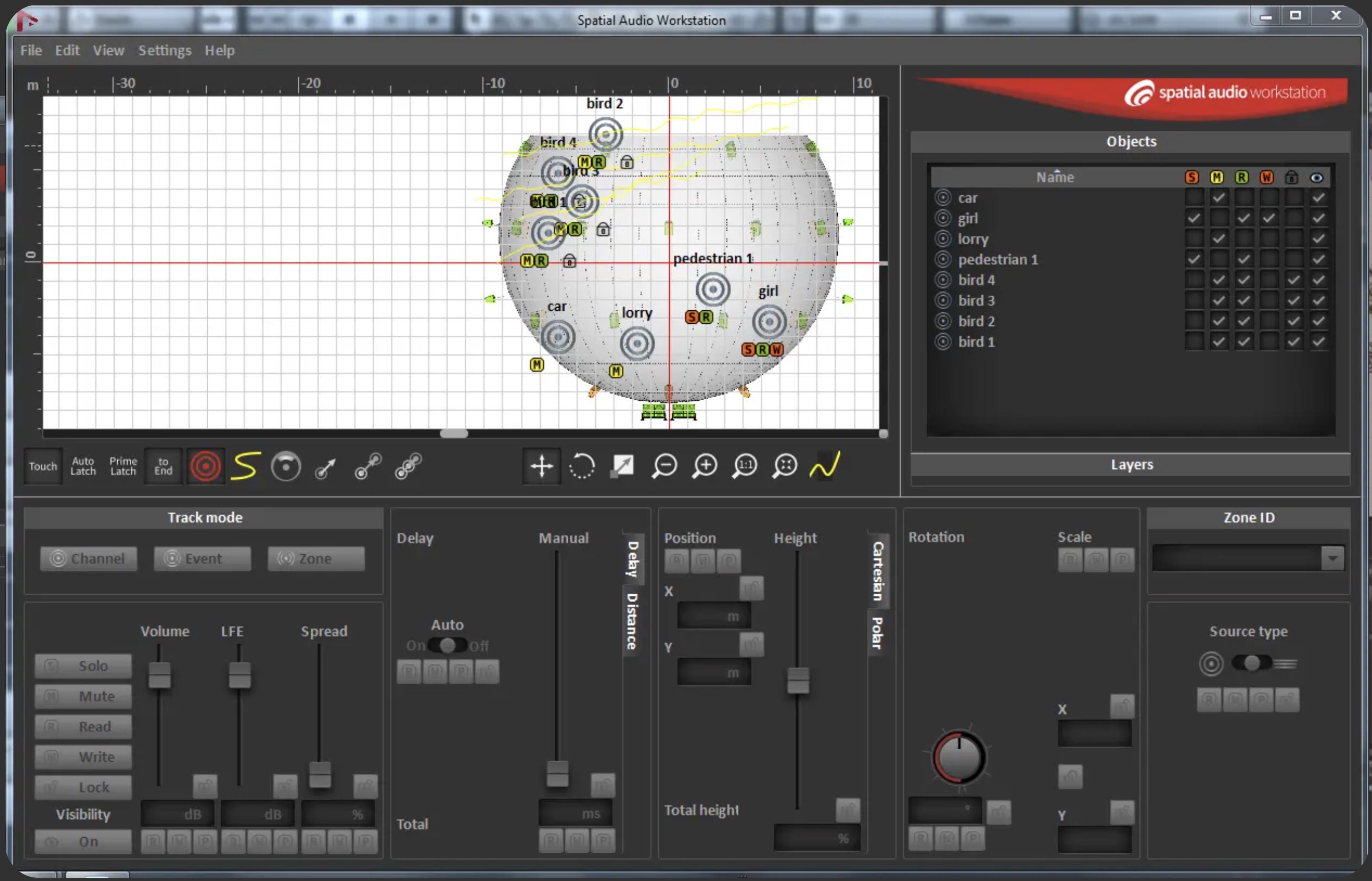Reset zoom with the 1:1 icon
Screen dimensions: 1372x881
[745, 466]
